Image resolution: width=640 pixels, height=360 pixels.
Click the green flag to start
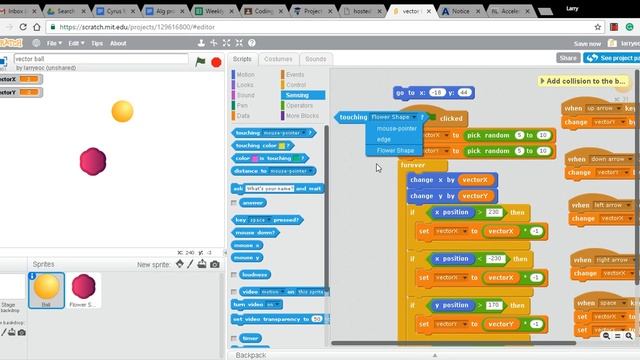tap(200, 62)
